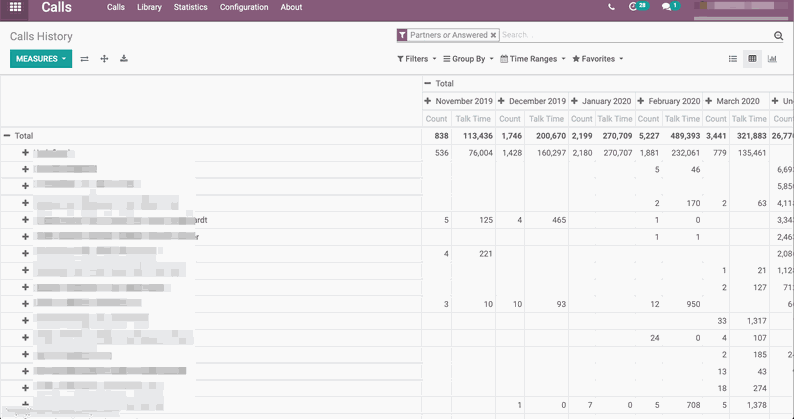Click the Calls app title

pos(56,7)
